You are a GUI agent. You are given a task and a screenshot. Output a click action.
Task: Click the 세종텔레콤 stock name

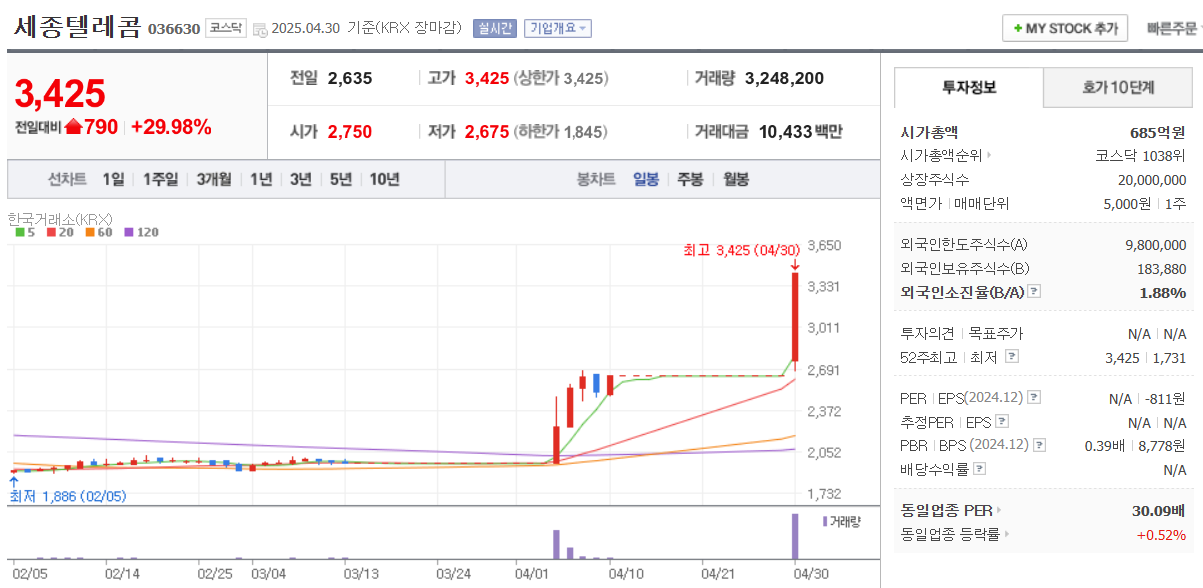point(77,27)
